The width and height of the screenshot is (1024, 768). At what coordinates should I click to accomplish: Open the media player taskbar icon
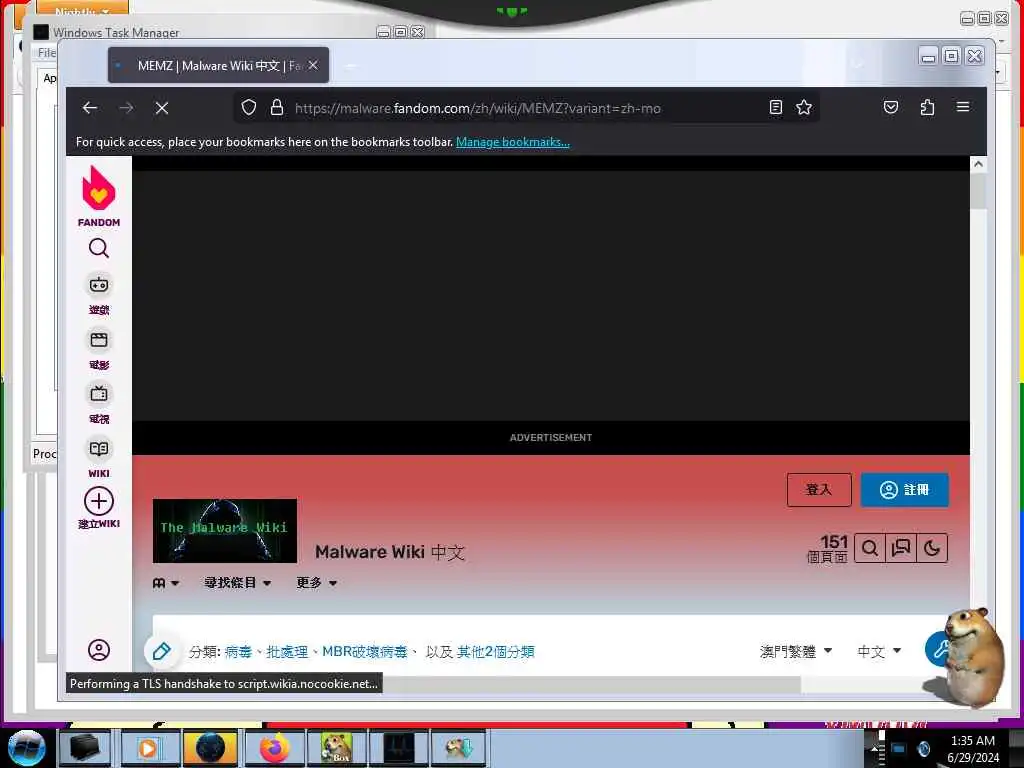coord(150,748)
